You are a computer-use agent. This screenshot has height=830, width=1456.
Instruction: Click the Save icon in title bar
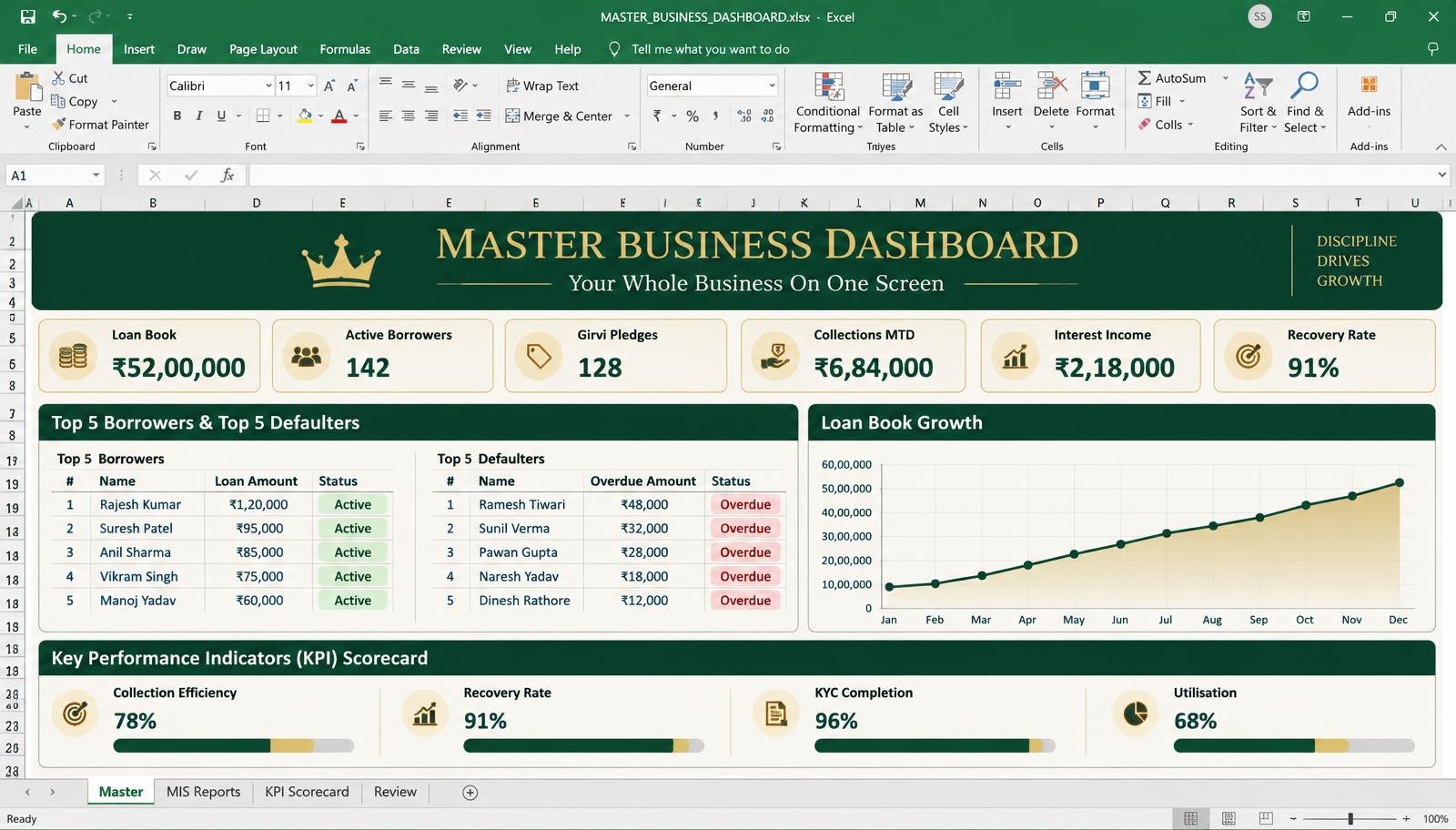27,16
